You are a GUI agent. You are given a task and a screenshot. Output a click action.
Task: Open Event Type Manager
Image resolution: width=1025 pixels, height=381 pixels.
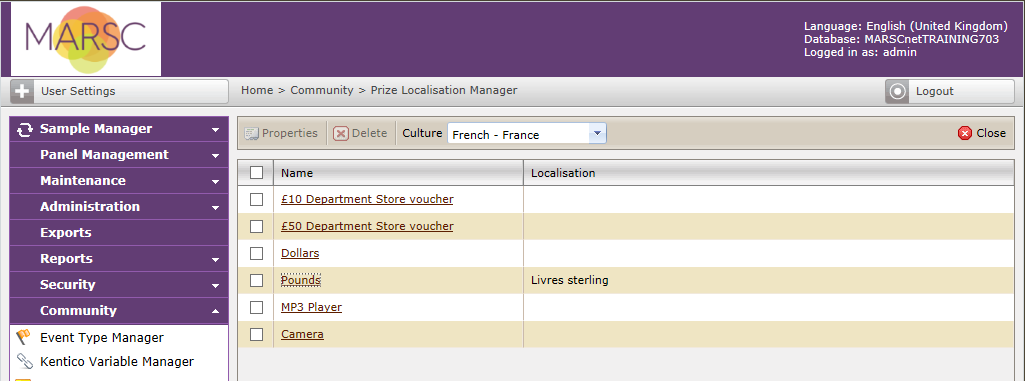pyautogui.click(x=101, y=338)
